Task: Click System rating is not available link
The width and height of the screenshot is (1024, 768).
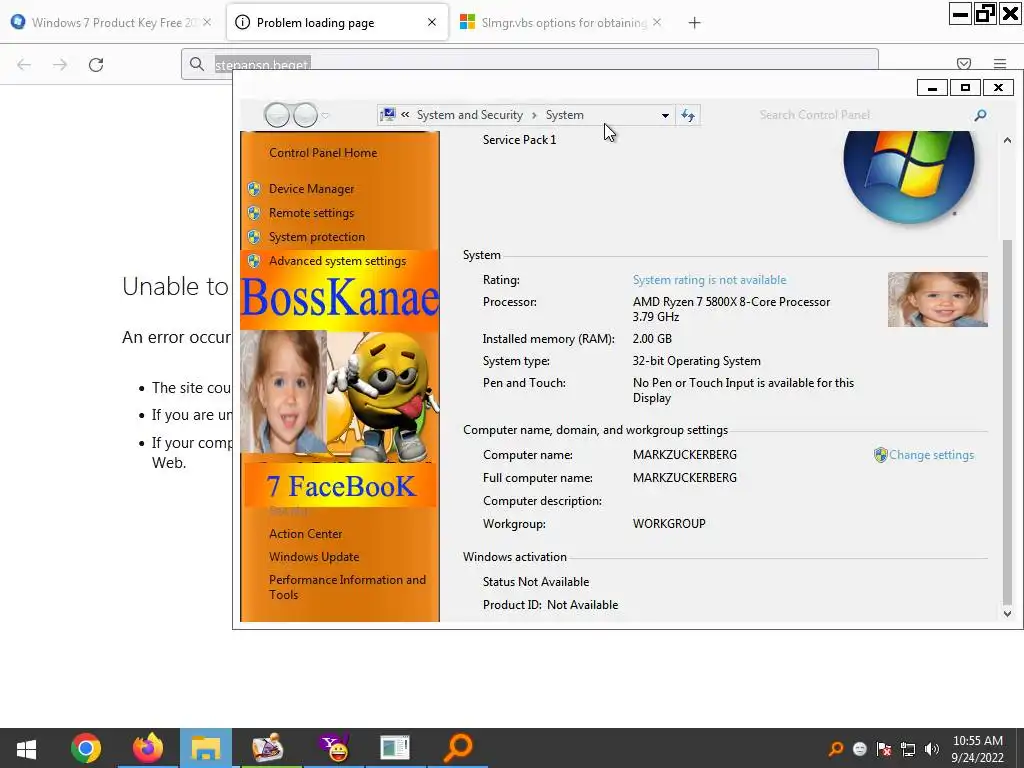Action: (709, 280)
